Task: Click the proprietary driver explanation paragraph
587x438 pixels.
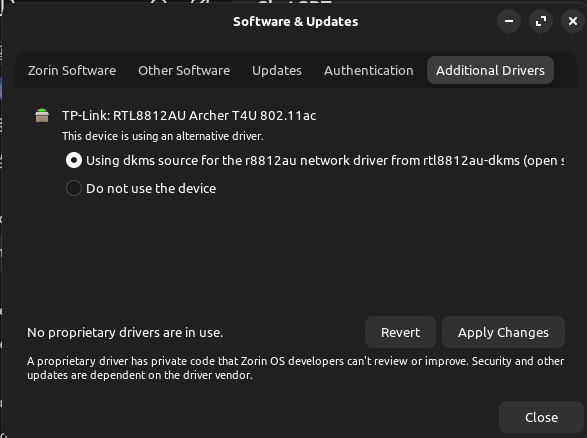Action: [295, 368]
